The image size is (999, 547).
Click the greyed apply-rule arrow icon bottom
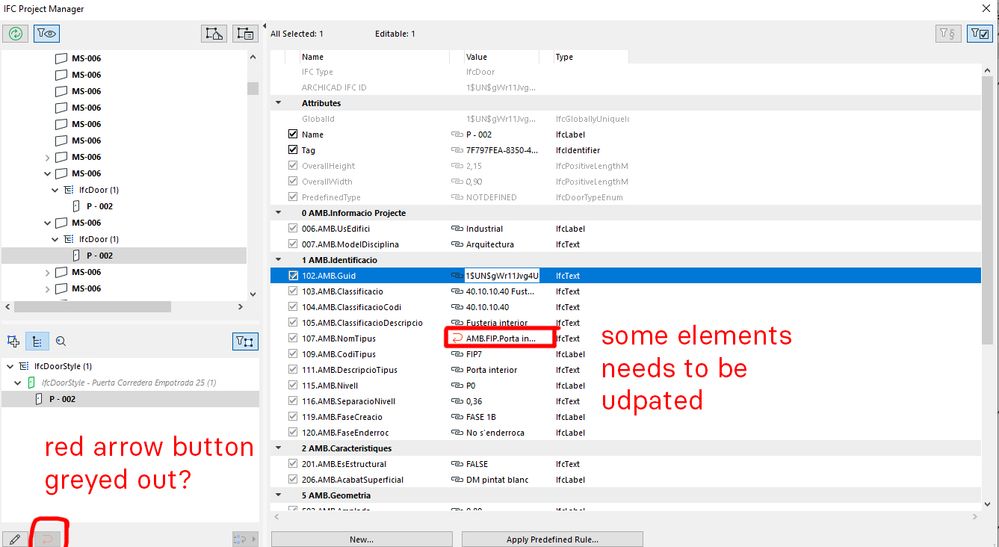[244, 539]
